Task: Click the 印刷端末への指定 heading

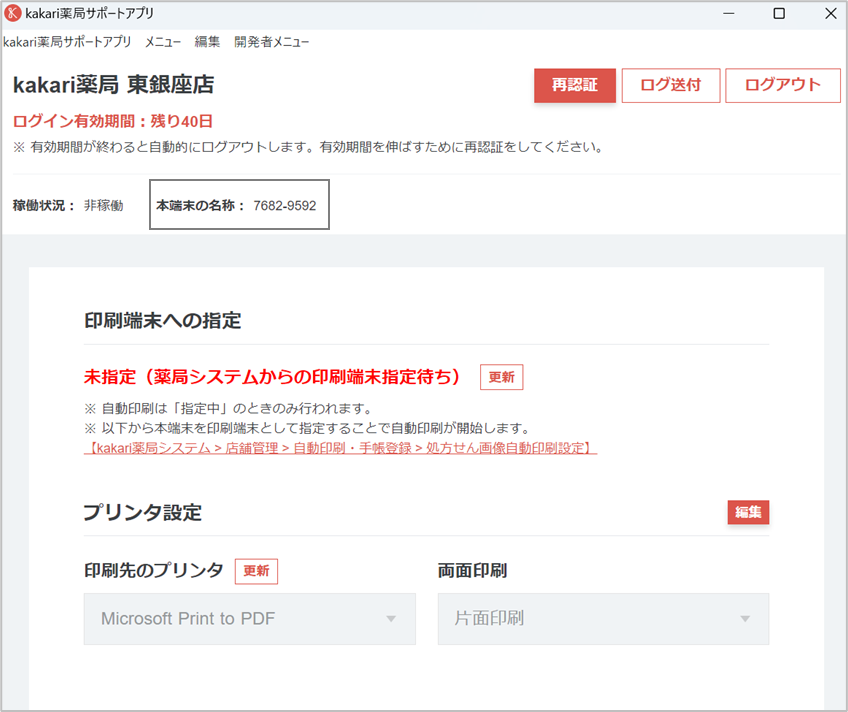Action: pyautogui.click(x=162, y=321)
